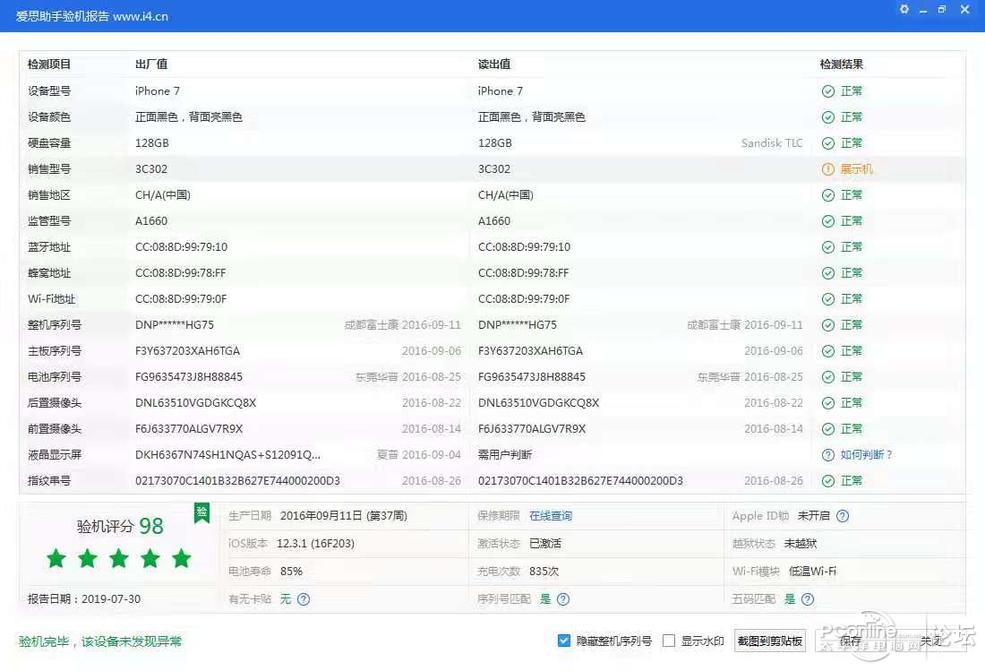Uncheck the 隐藏整机序列号 checkbox
The height and width of the screenshot is (671, 985).
(x=564, y=641)
